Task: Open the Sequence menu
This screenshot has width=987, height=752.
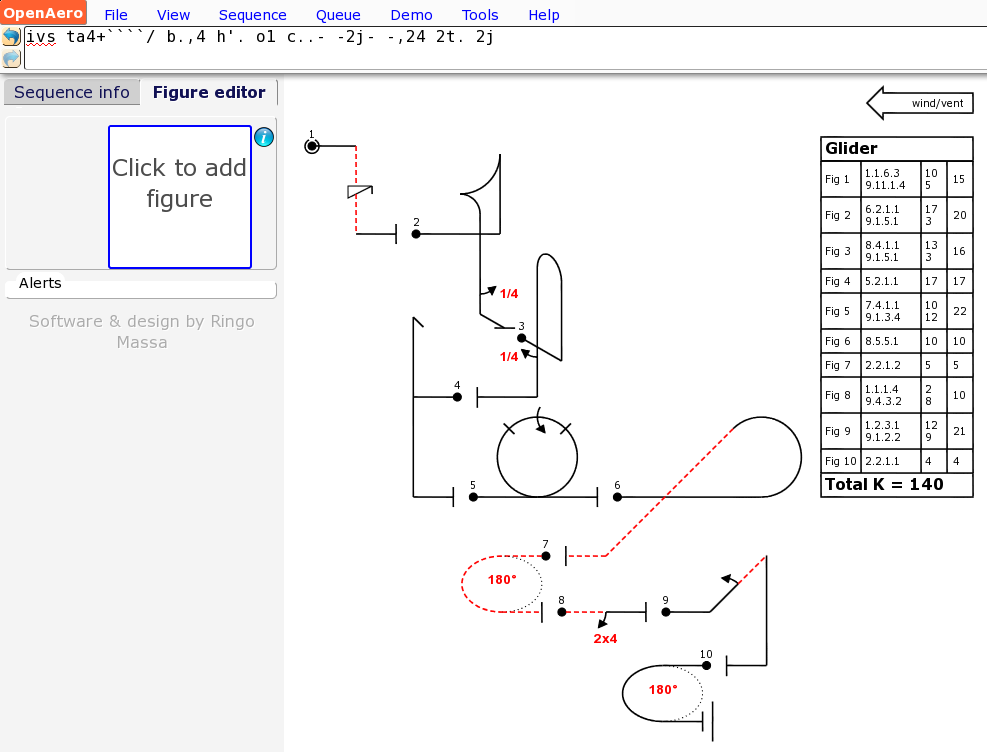Action: [x=252, y=15]
